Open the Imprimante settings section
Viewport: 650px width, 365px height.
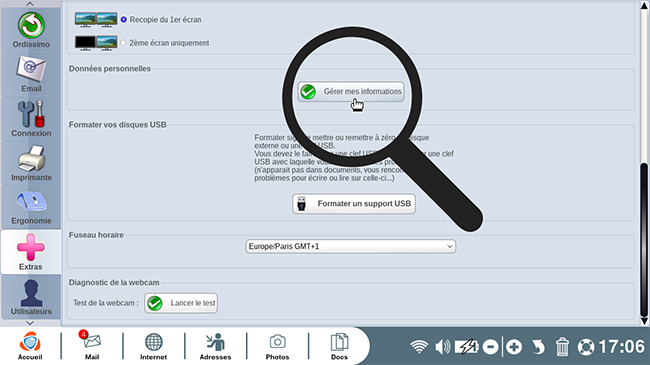click(31, 163)
